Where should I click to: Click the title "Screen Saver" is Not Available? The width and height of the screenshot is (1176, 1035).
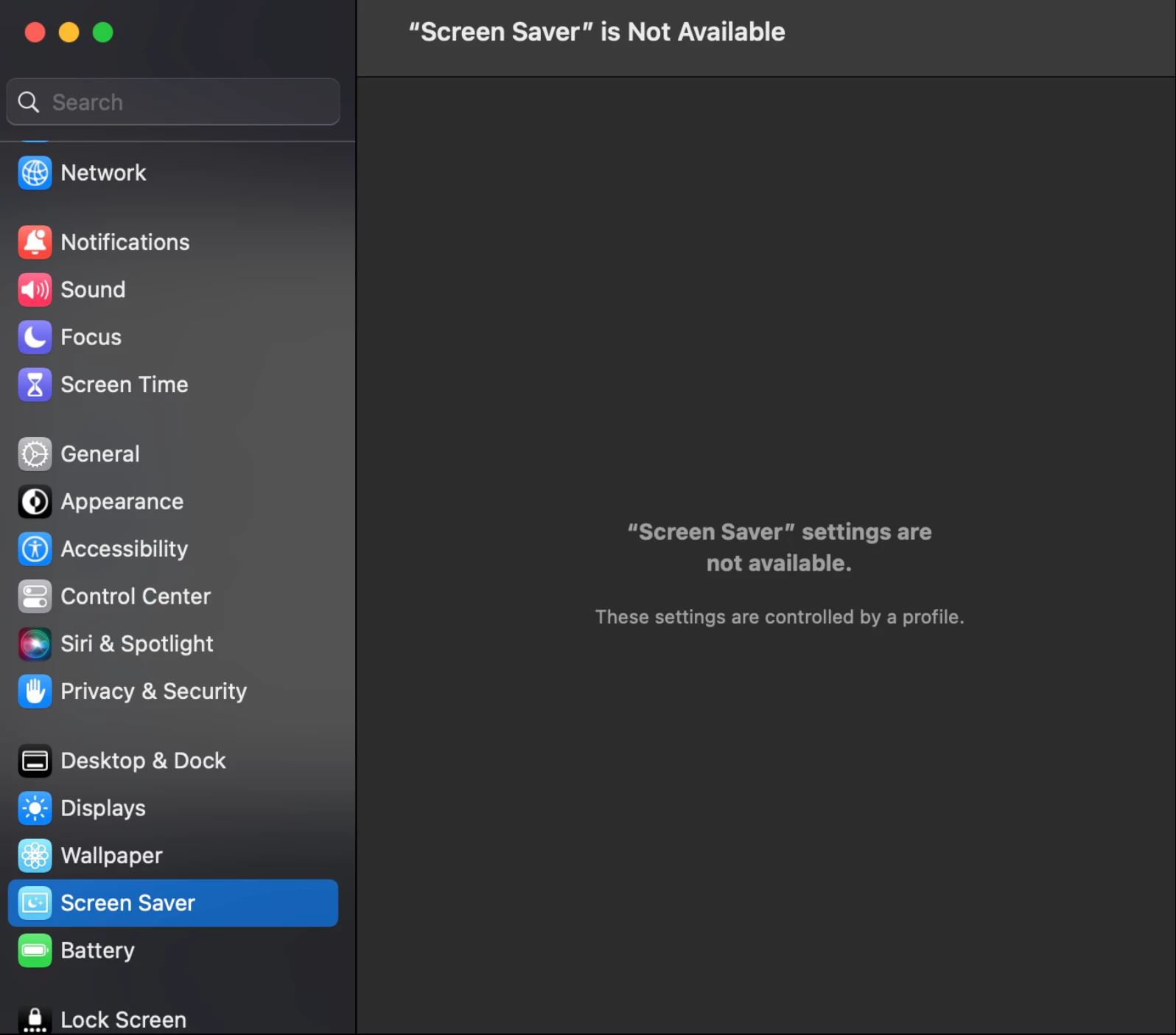(597, 32)
